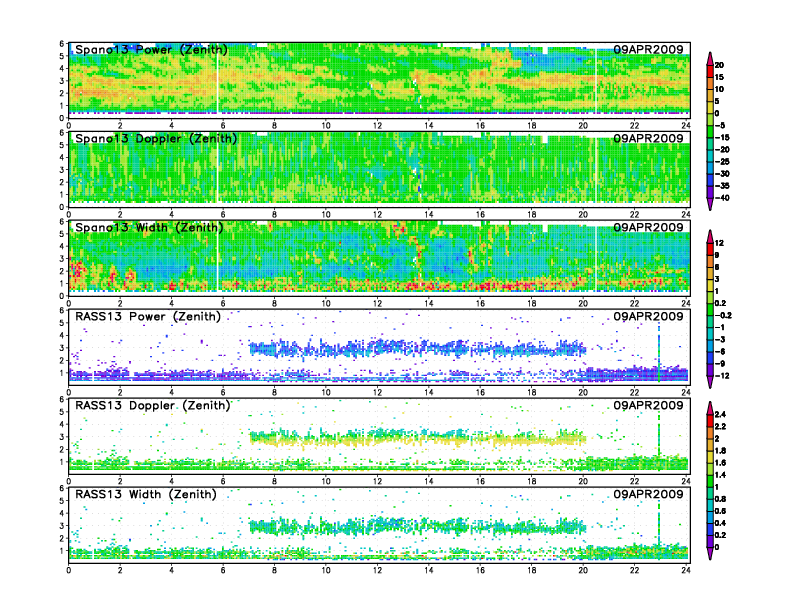792x612 pixels.
Task: Click the "2.4" label on the bottom colorbar
Action: (x=720, y=414)
